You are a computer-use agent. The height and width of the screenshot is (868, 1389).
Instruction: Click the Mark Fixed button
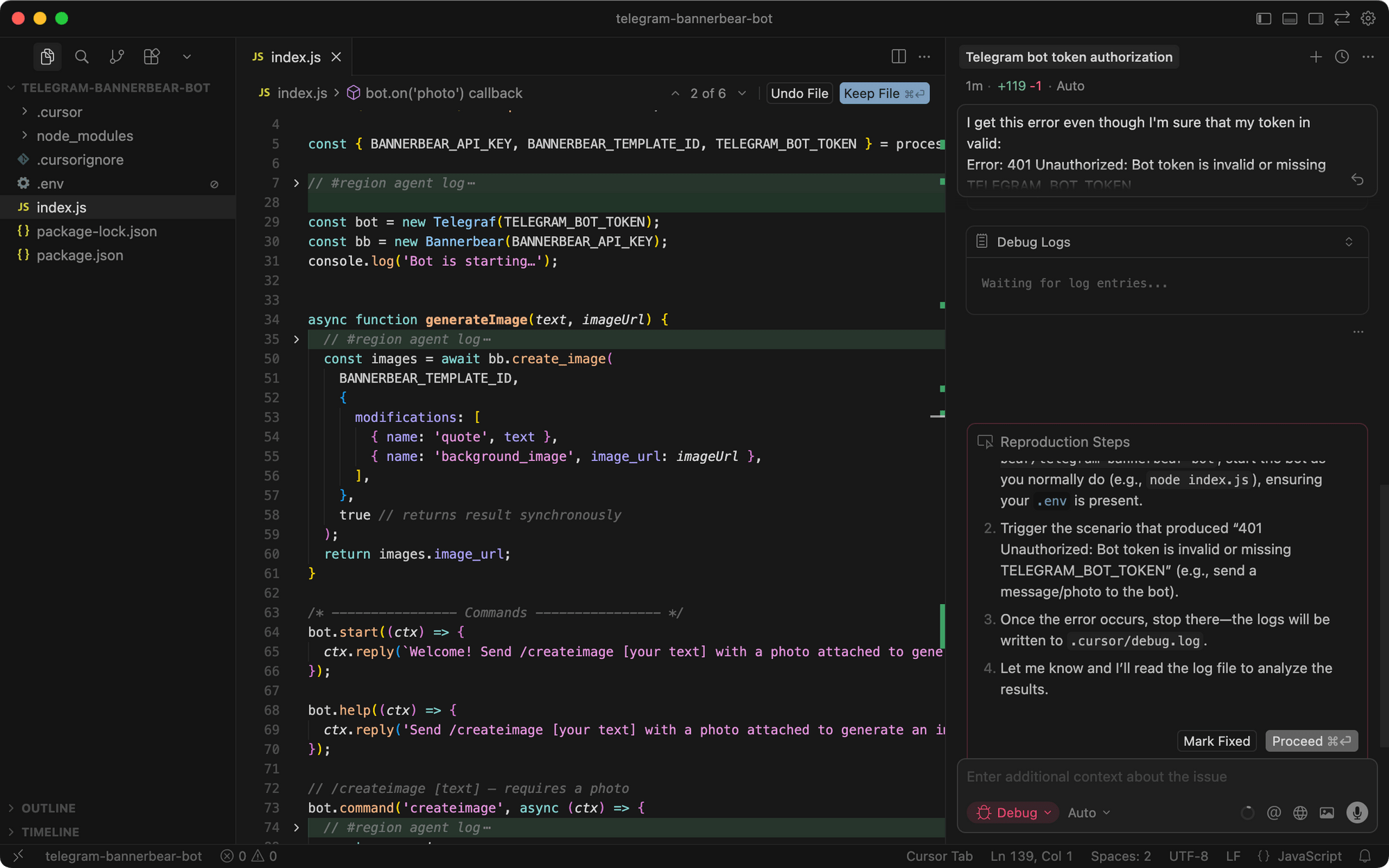point(1216,741)
